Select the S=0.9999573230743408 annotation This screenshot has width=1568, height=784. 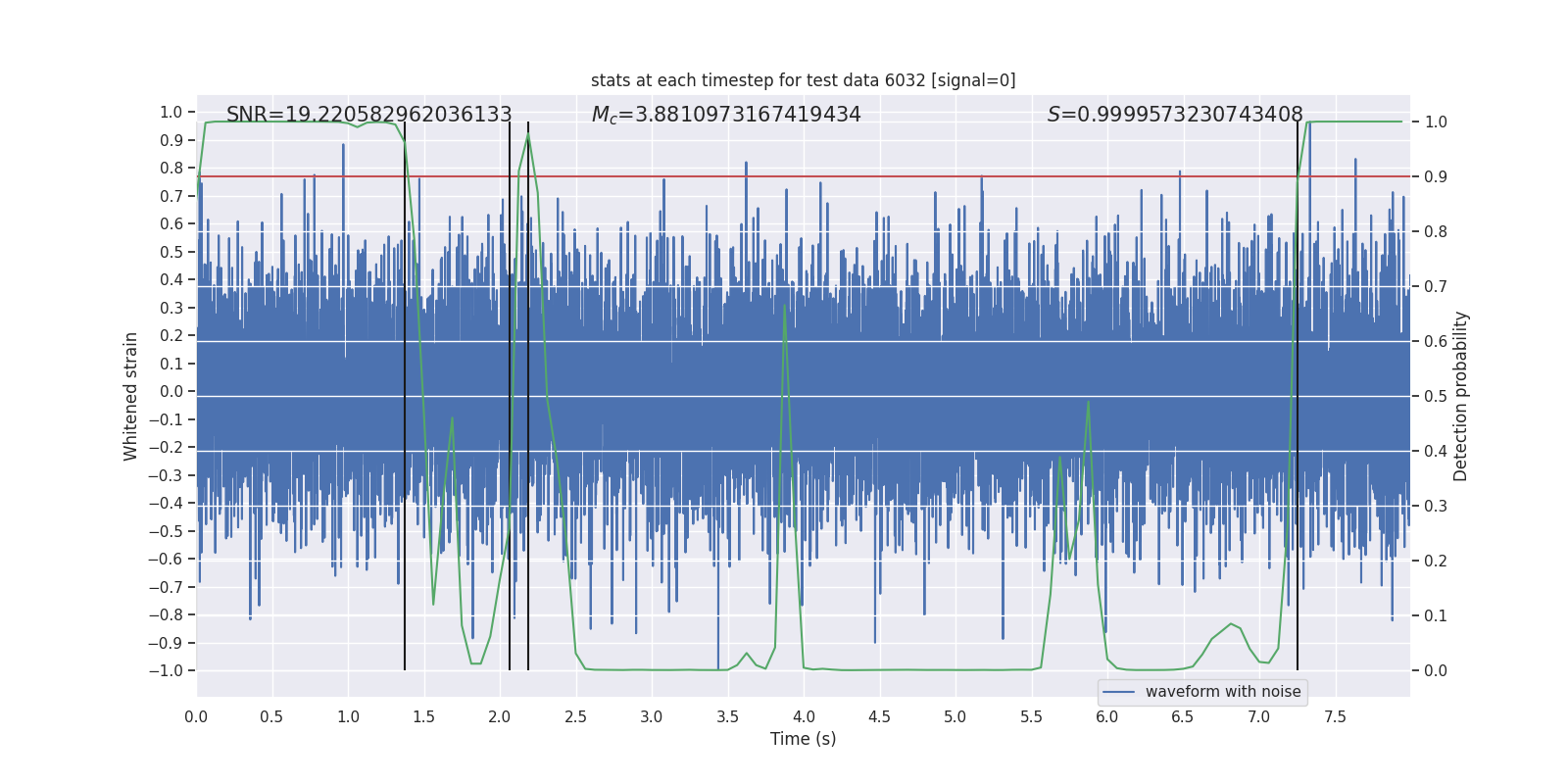(x=1175, y=115)
